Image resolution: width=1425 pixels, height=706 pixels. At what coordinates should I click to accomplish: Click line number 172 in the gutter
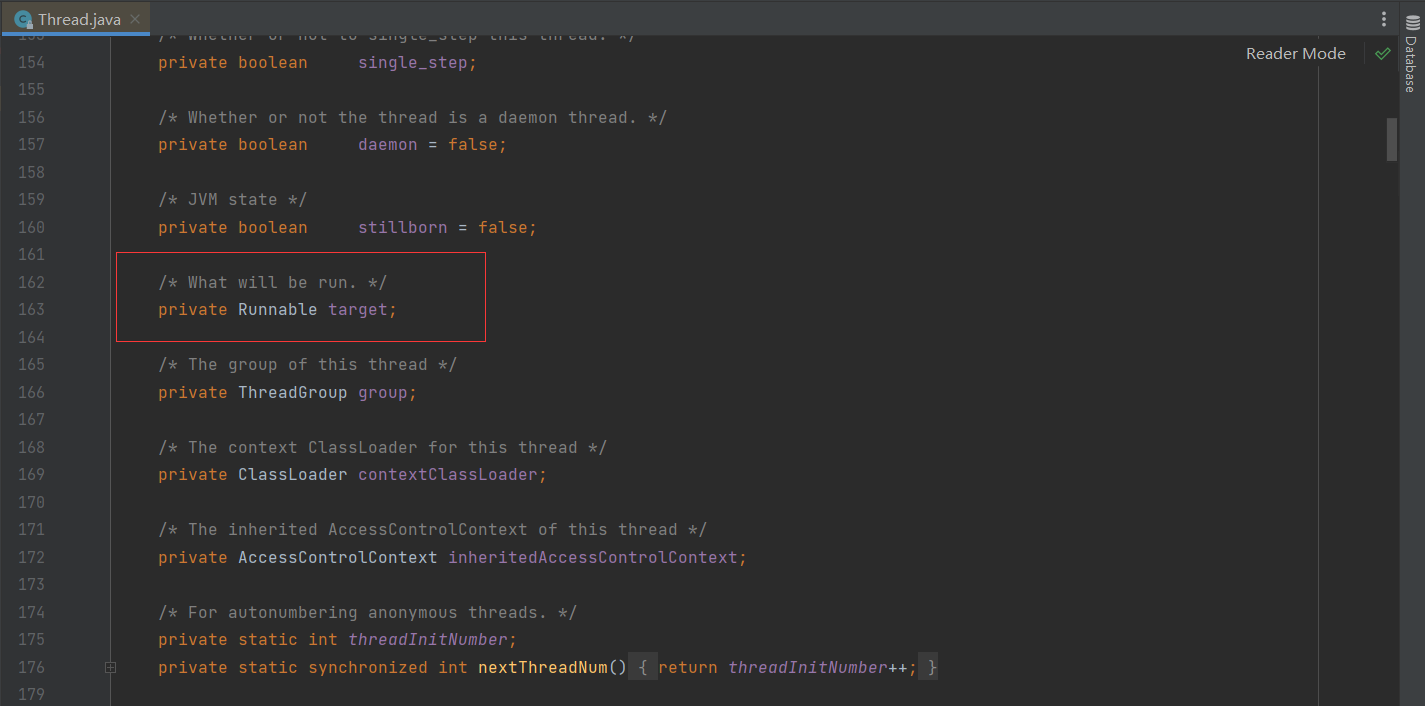pyautogui.click(x=32, y=557)
